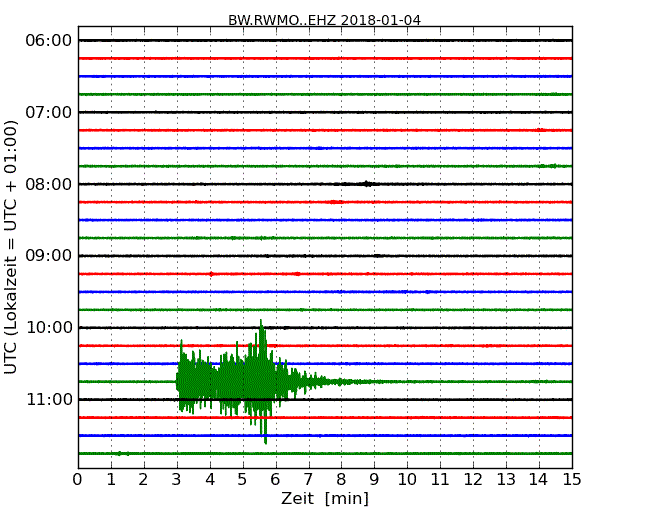Screen dimensions: 650x520
Task: Click x-axis tick label 8
Action: tap(341, 480)
